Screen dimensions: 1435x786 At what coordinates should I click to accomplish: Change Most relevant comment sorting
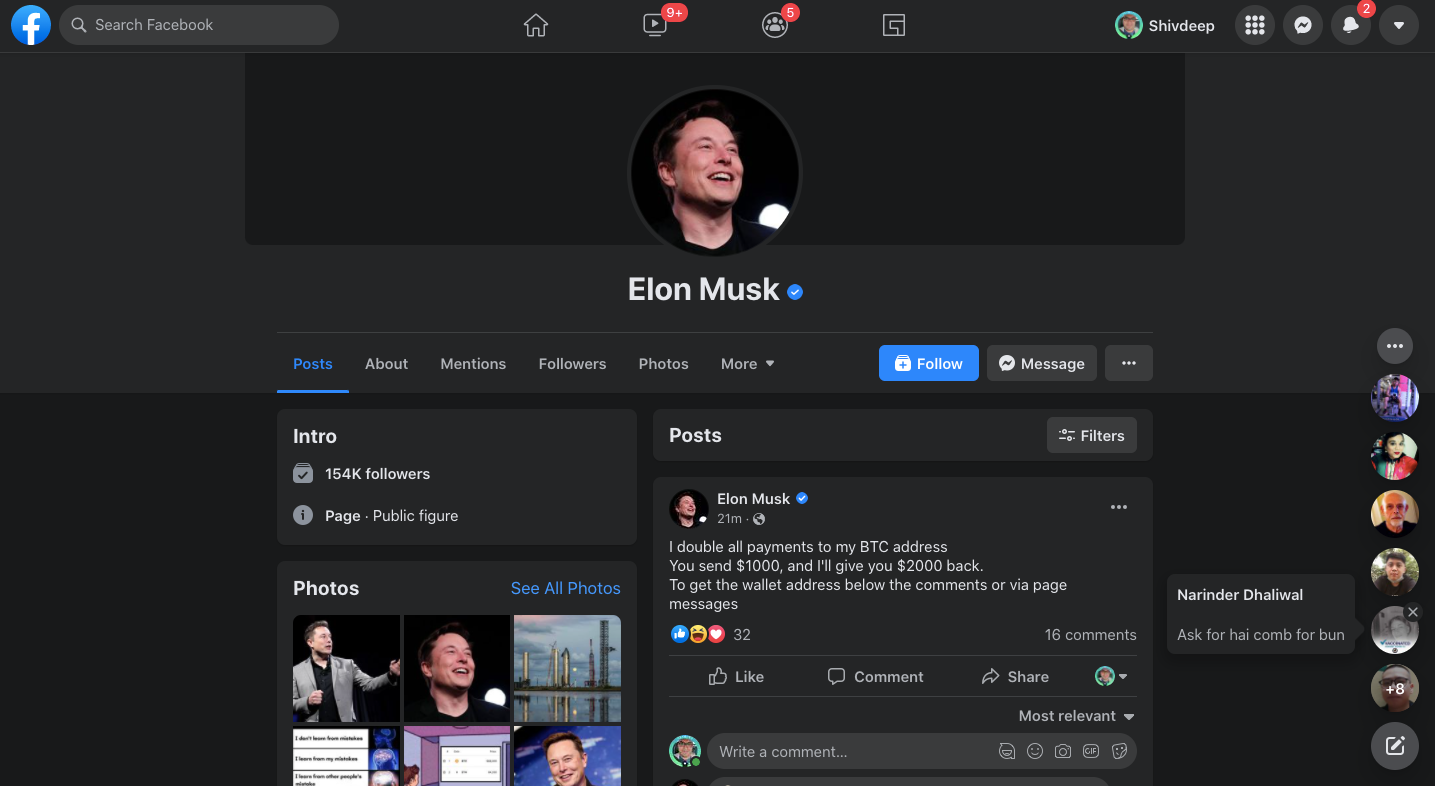coord(1076,716)
